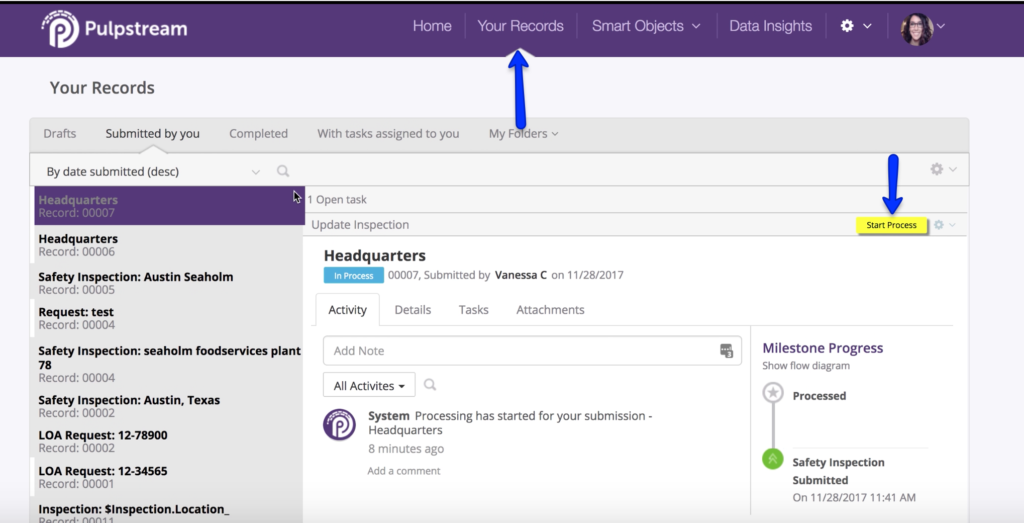Click the Processed milestone star icon
Viewport: 1024px width, 523px height.
point(773,393)
